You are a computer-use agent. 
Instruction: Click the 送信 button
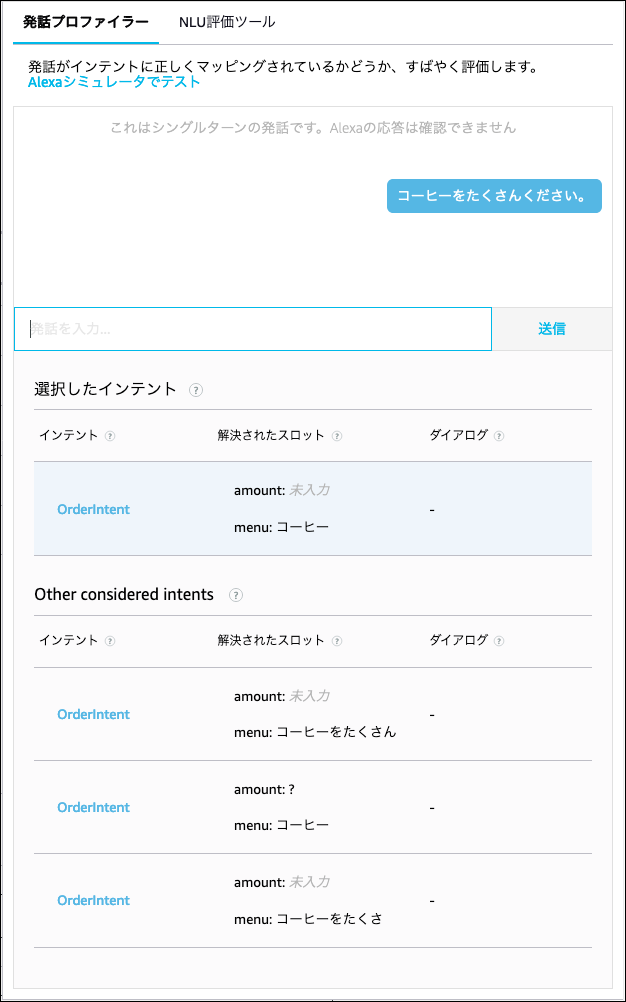[x=554, y=328]
